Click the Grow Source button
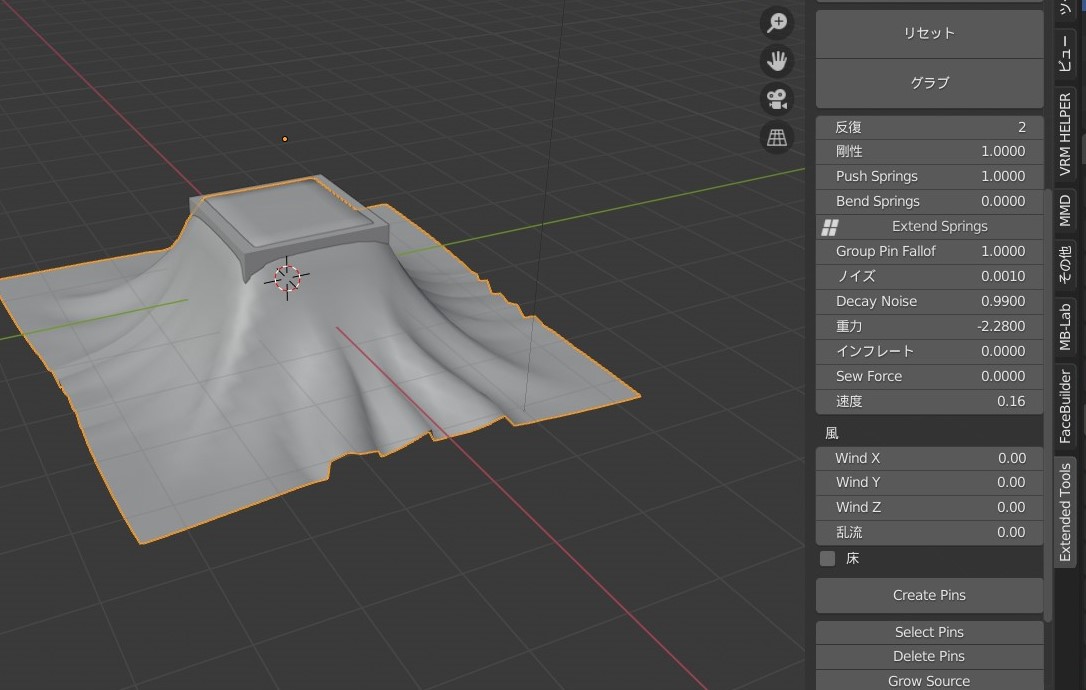 pyautogui.click(x=929, y=680)
